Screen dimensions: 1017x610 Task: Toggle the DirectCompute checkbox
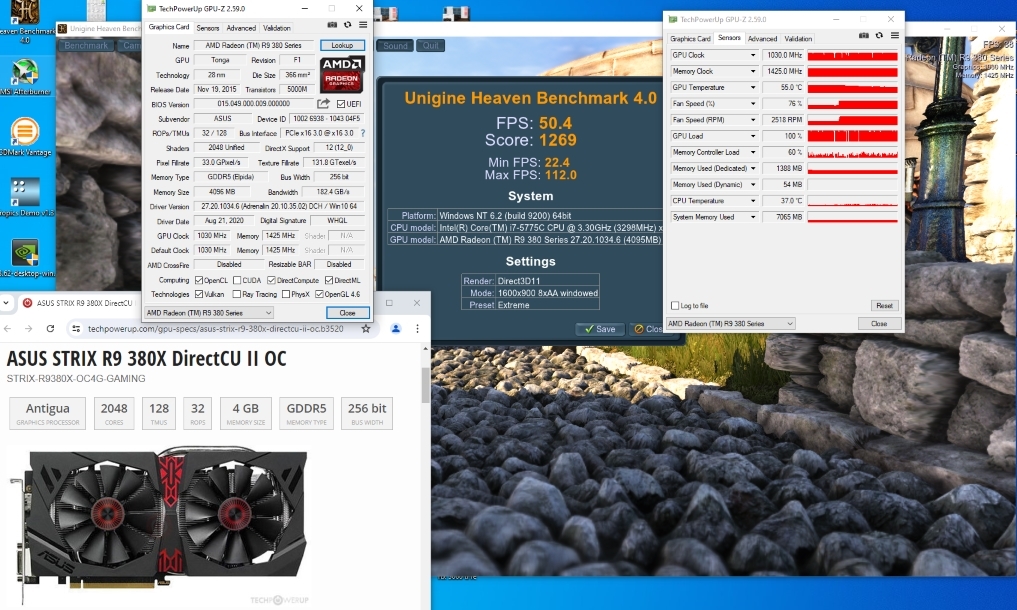tap(272, 280)
